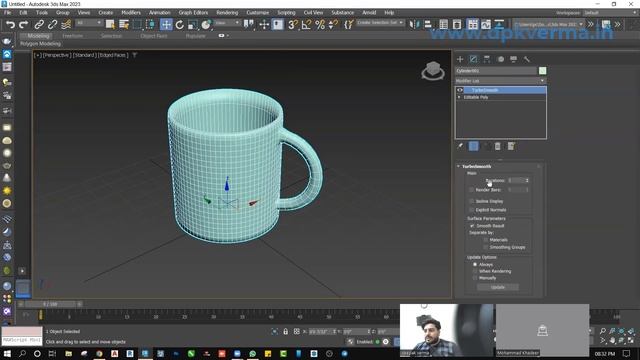Switch to the Freeform ribbon tab
Viewport: 640px width, 360px height.
[73, 36]
